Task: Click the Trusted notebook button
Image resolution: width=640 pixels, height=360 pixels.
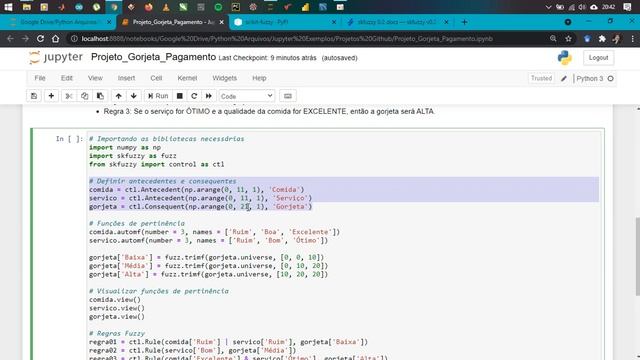Action: (x=541, y=78)
